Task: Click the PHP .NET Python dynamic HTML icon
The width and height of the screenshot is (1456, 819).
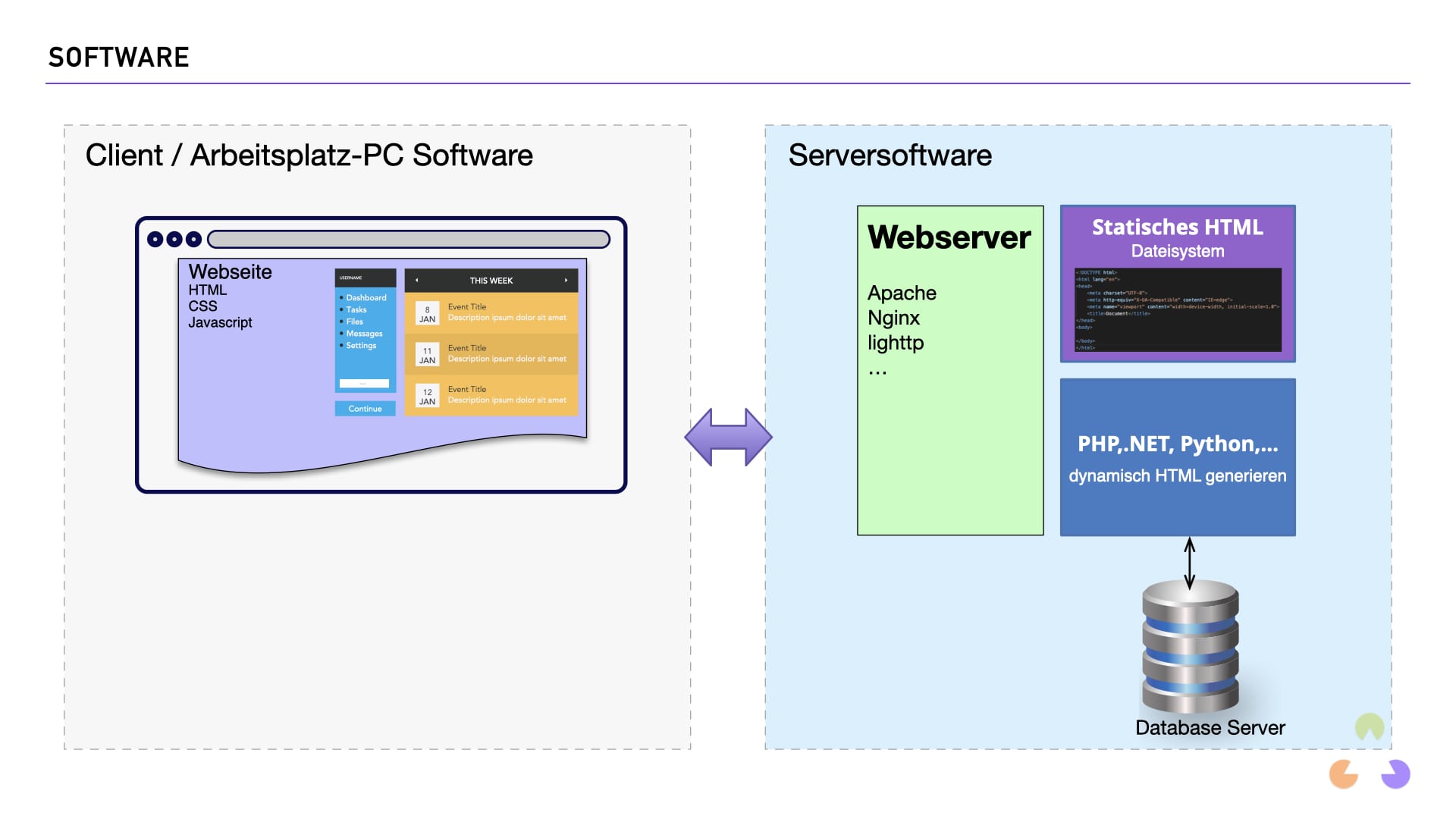Action: [1178, 457]
